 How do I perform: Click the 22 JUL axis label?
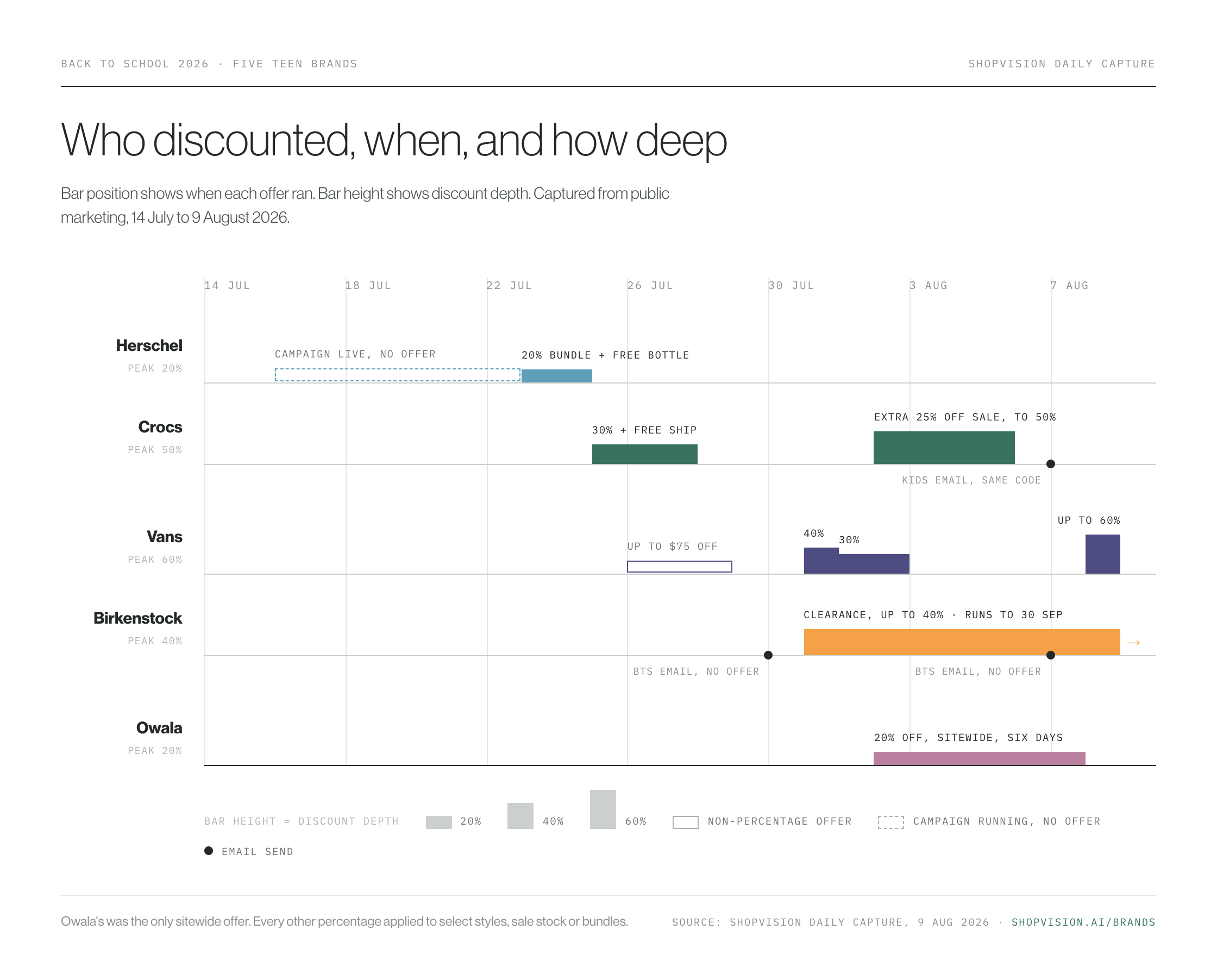[509, 286]
